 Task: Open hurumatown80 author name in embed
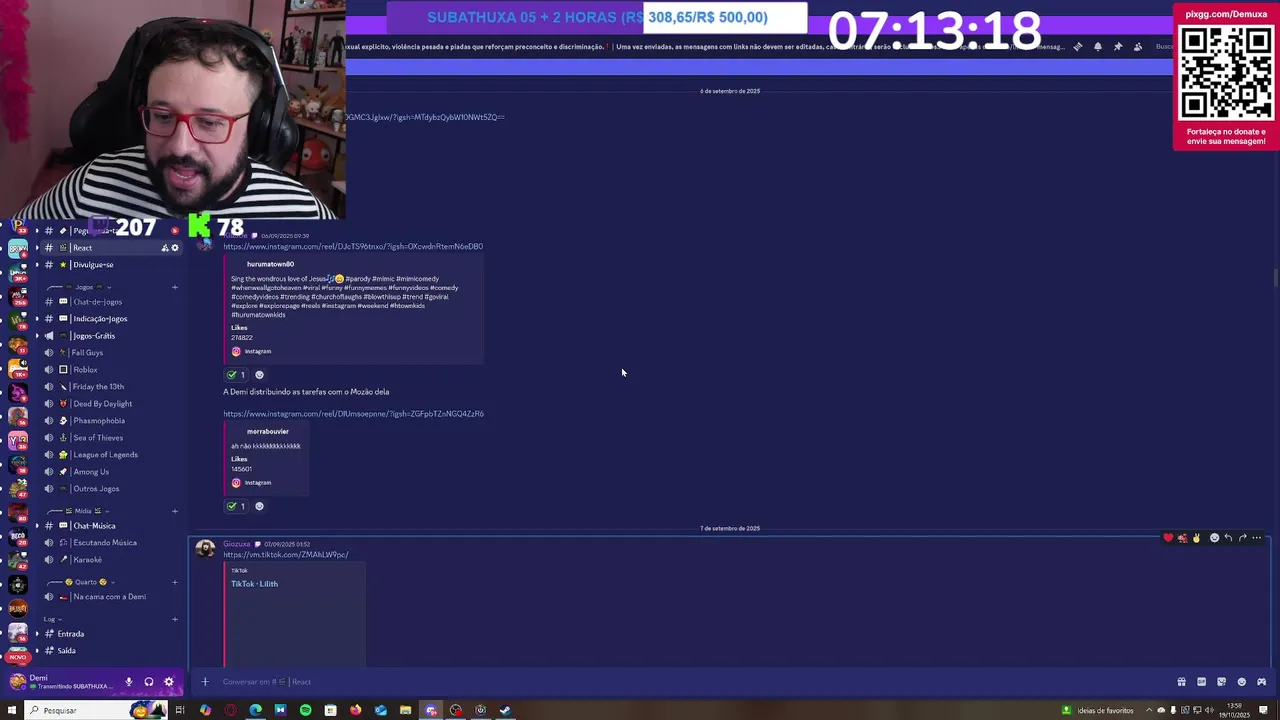pyautogui.click(x=270, y=264)
